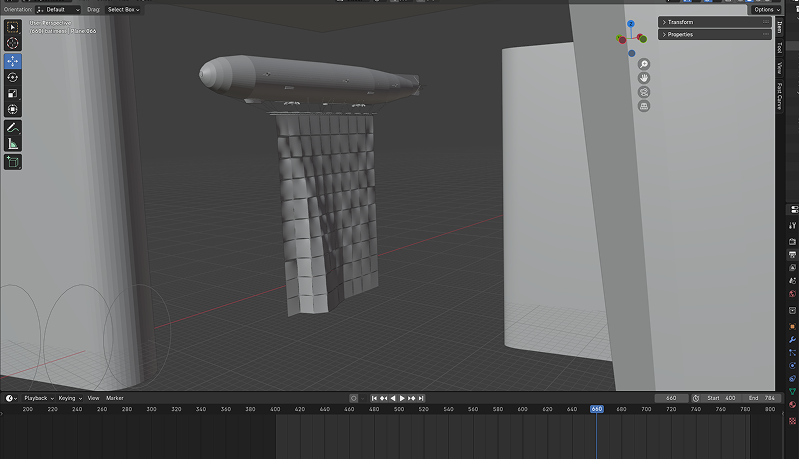Activate the Cursor tool
Viewport: 799px width, 459px height.
tap(13, 43)
